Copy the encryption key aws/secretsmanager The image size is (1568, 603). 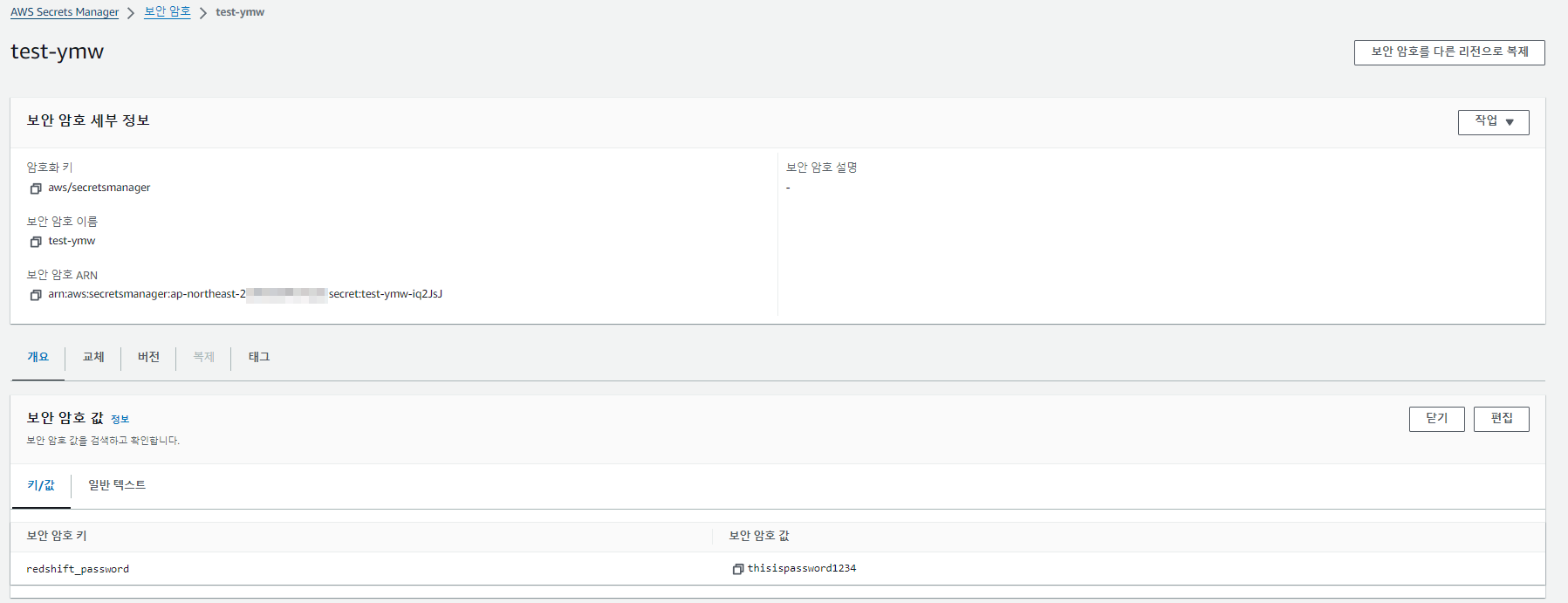pos(36,188)
